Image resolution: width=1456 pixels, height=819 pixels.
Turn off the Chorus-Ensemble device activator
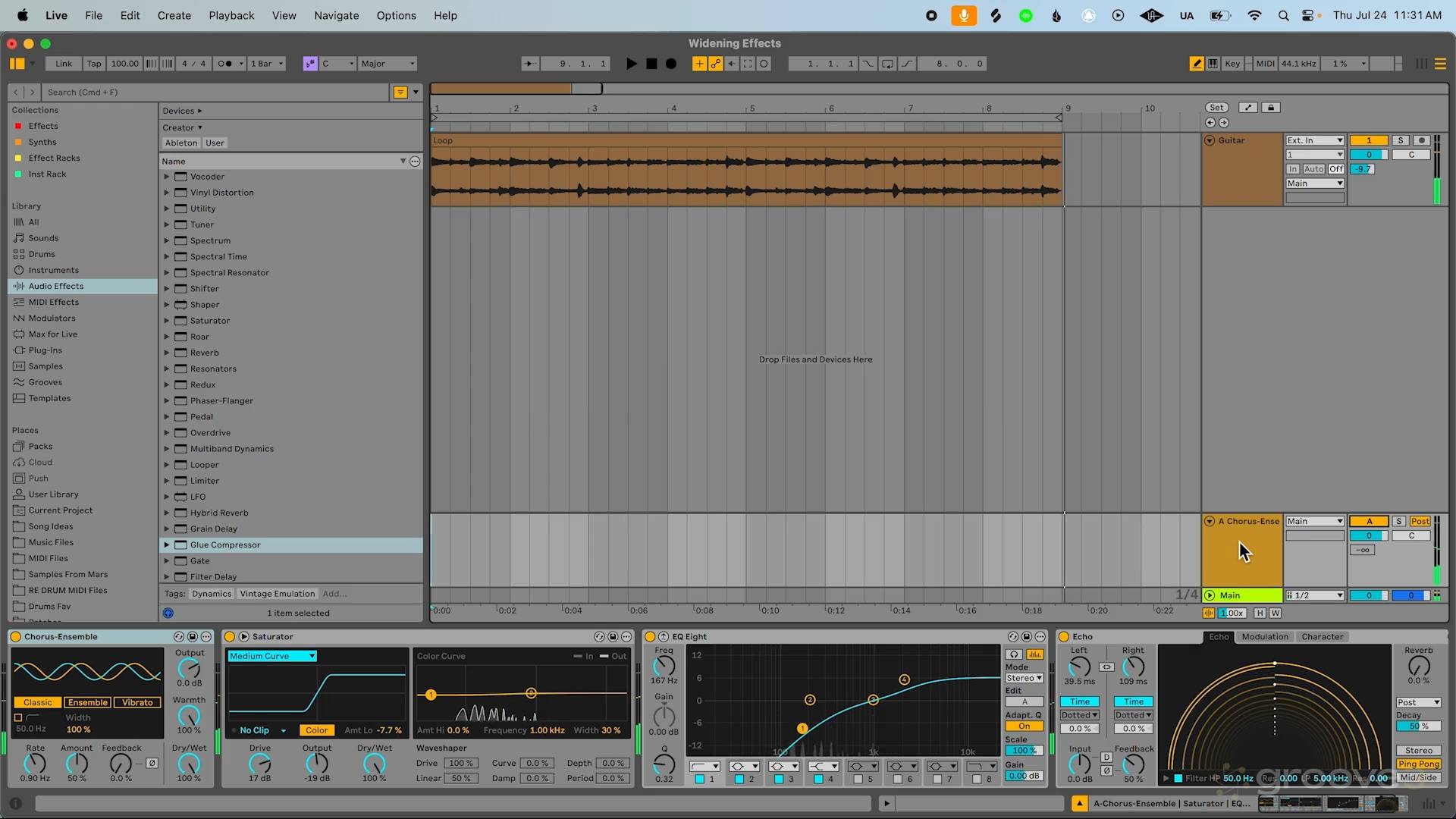point(16,637)
